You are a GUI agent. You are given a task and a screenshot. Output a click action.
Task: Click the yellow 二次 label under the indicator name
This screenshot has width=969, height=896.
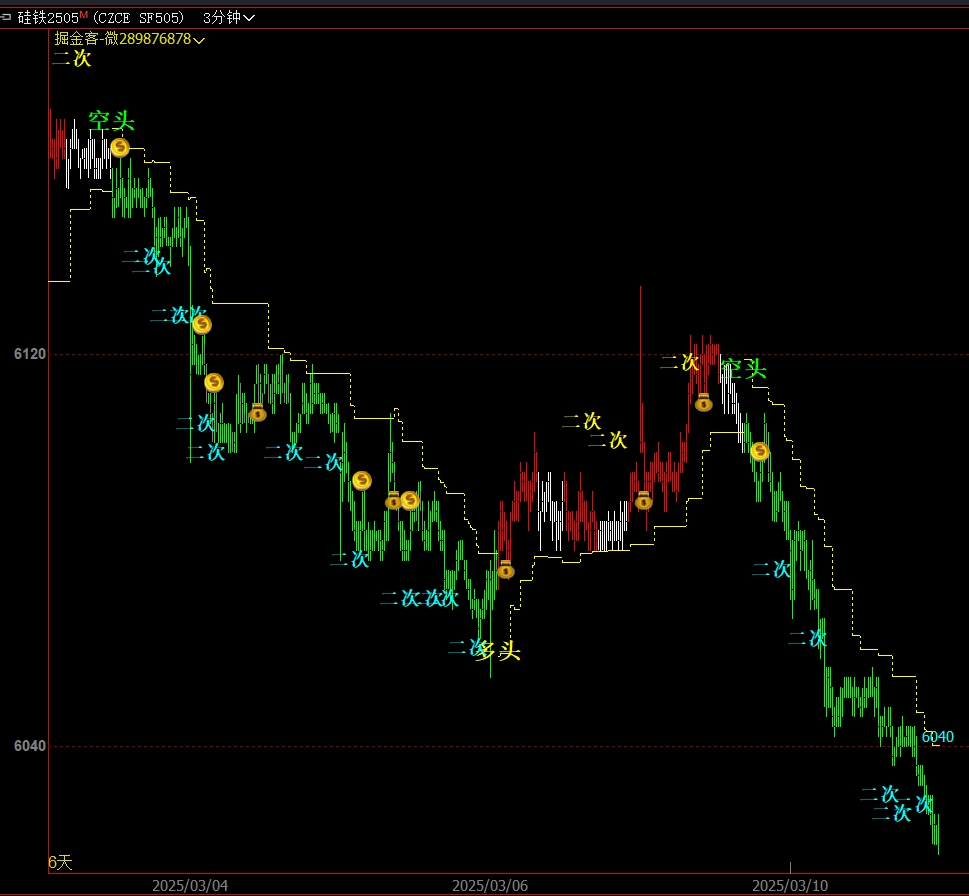71,59
